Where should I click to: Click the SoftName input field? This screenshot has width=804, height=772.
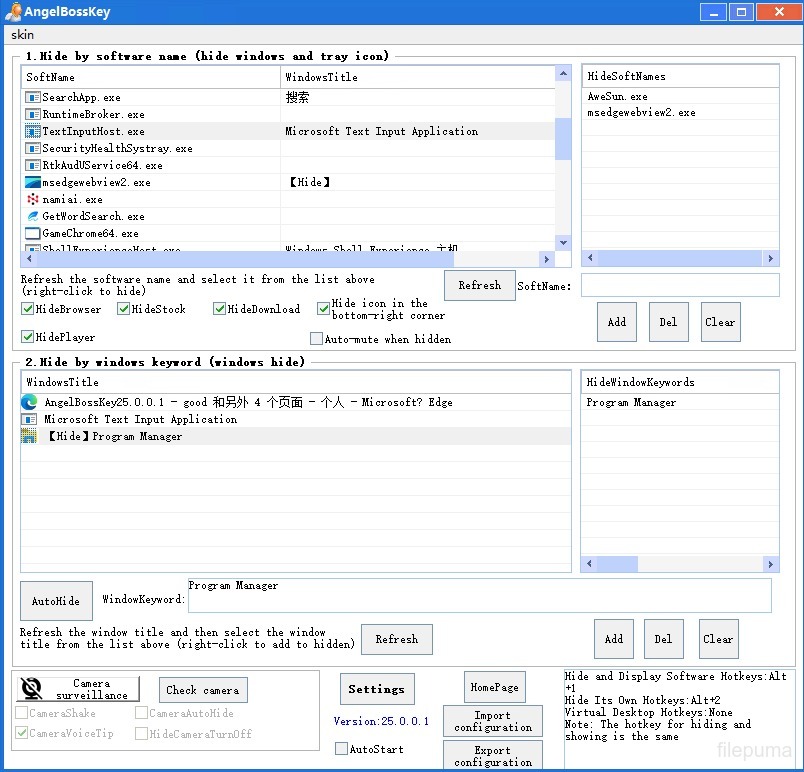[x=680, y=285]
